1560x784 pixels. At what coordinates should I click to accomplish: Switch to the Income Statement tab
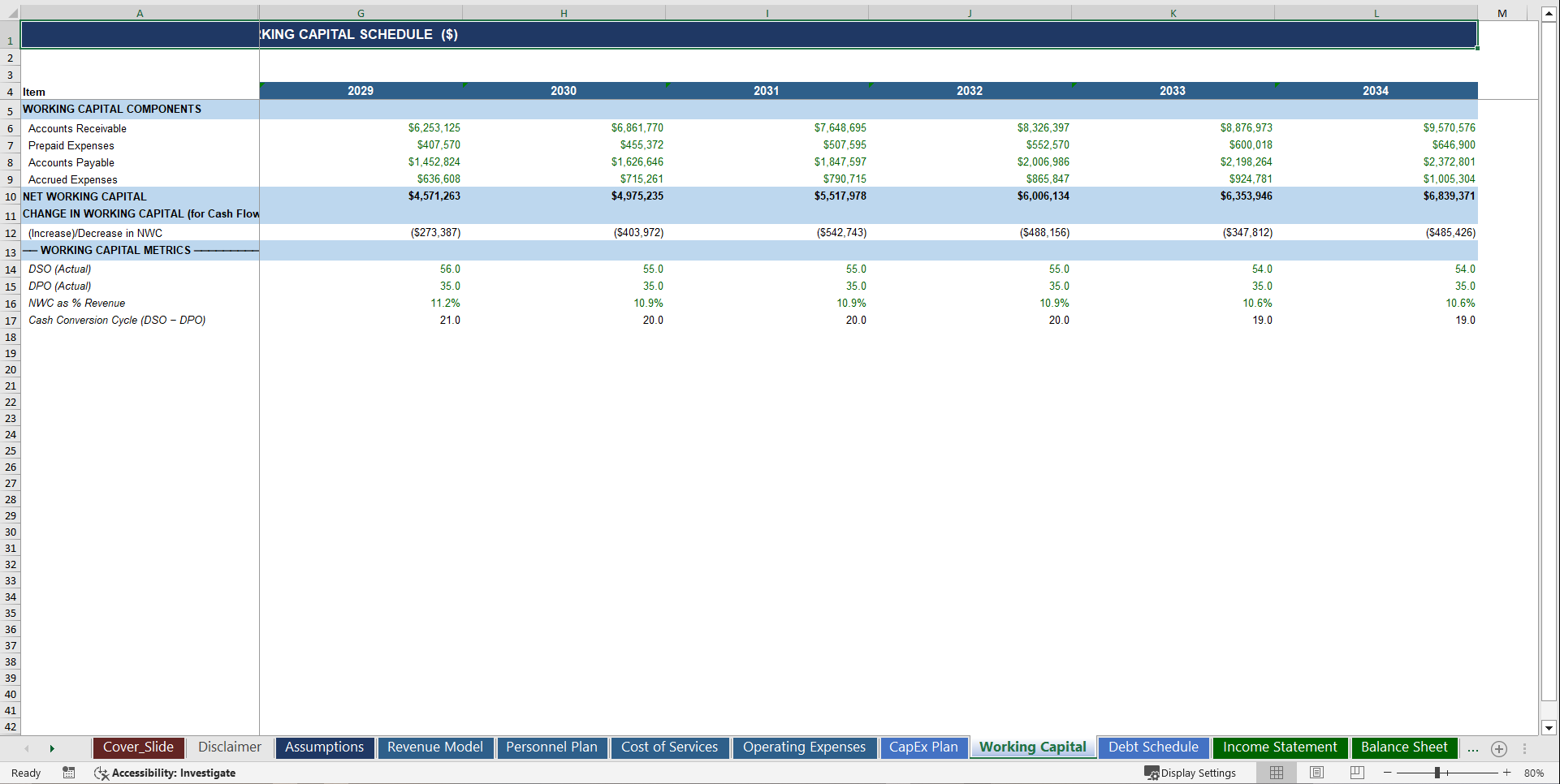point(1280,747)
